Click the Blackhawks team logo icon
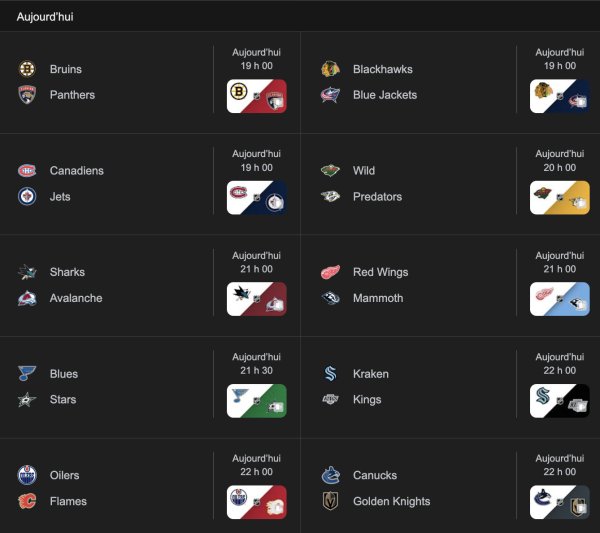The width and height of the screenshot is (600, 533). pyautogui.click(x=330, y=69)
